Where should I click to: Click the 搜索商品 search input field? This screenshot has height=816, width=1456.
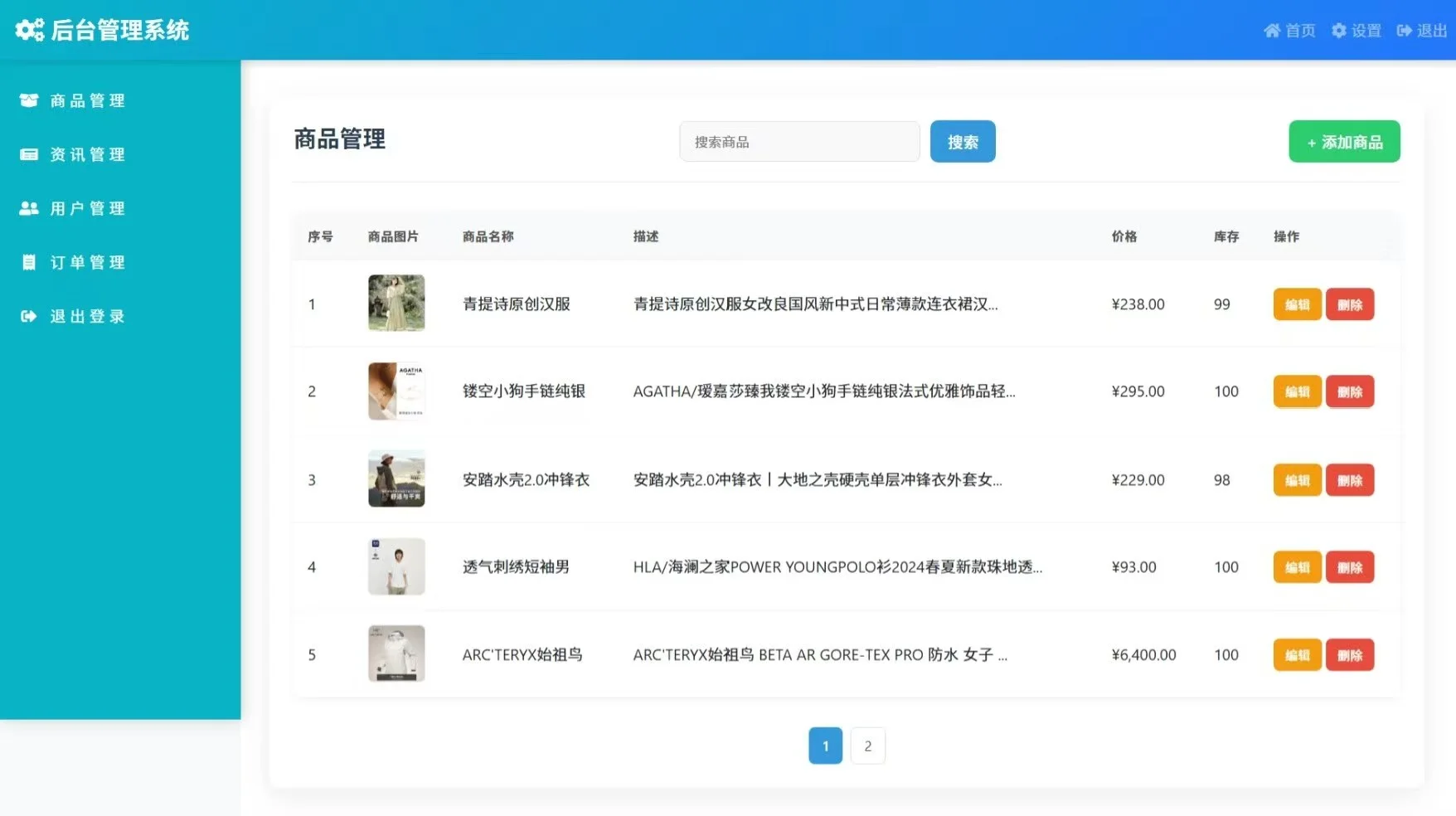point(798,141)
